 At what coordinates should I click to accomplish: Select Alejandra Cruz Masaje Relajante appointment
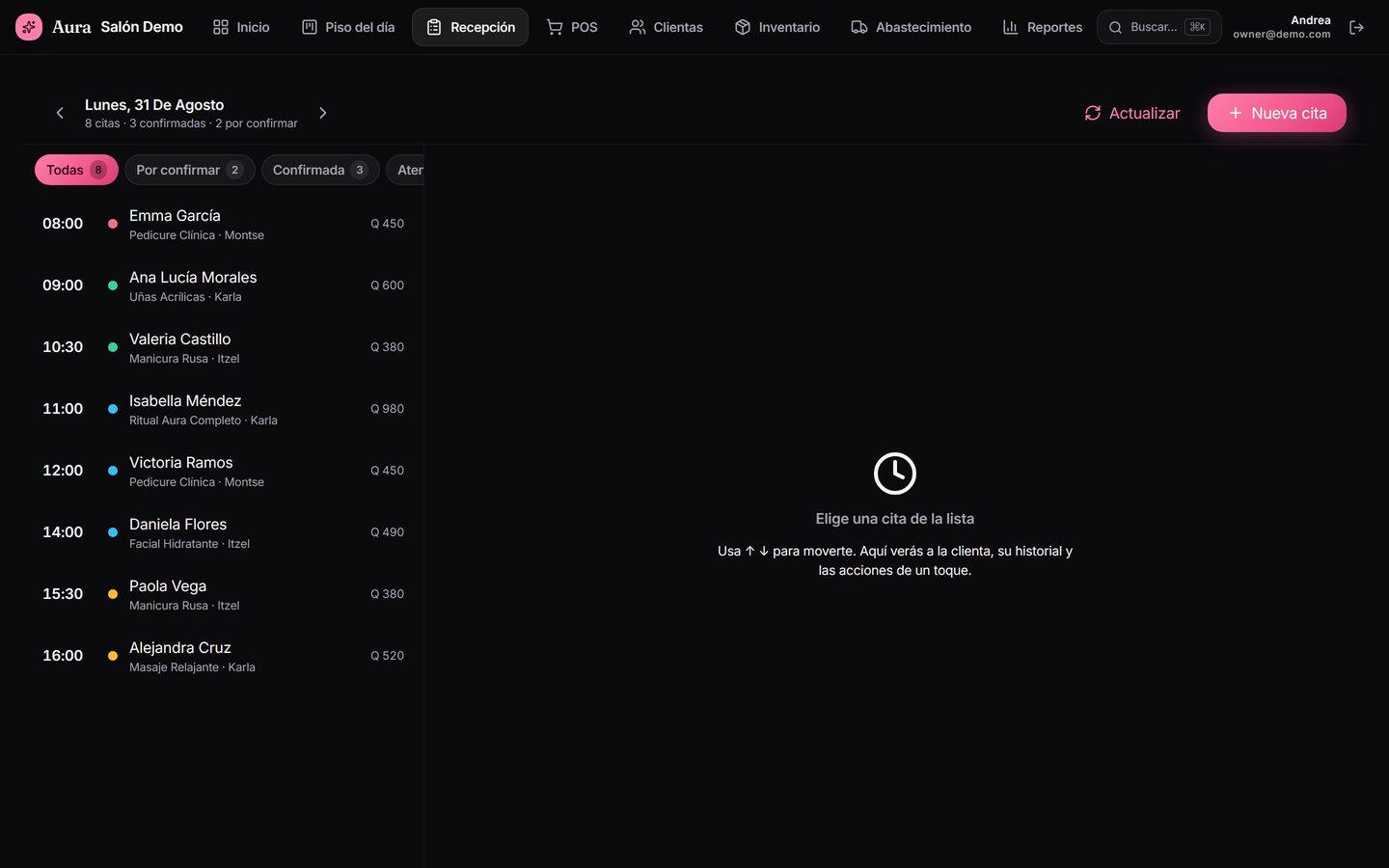click(x=223, y=656)
